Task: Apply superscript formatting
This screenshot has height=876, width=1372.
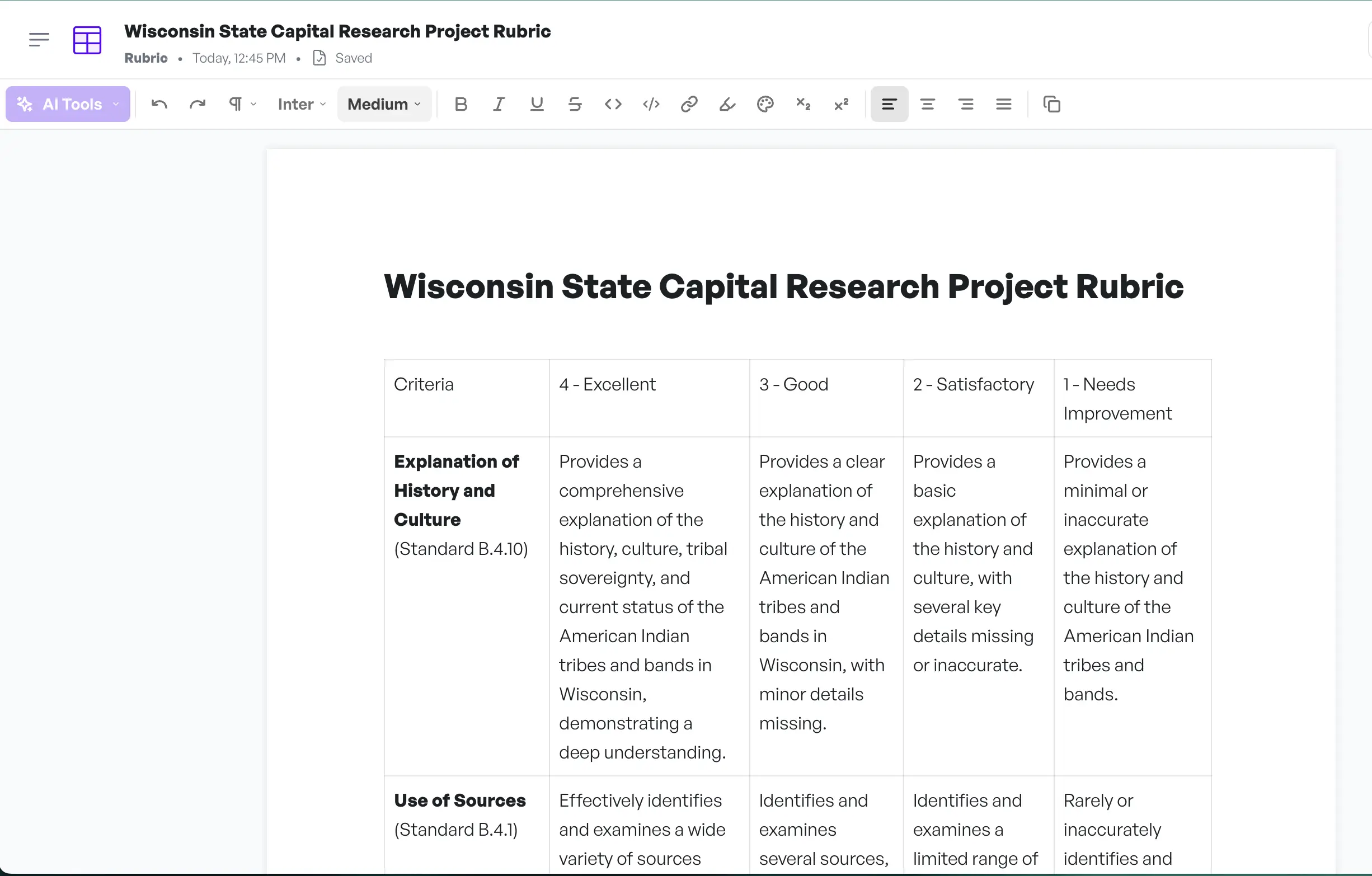Action: tap(842, 104)
